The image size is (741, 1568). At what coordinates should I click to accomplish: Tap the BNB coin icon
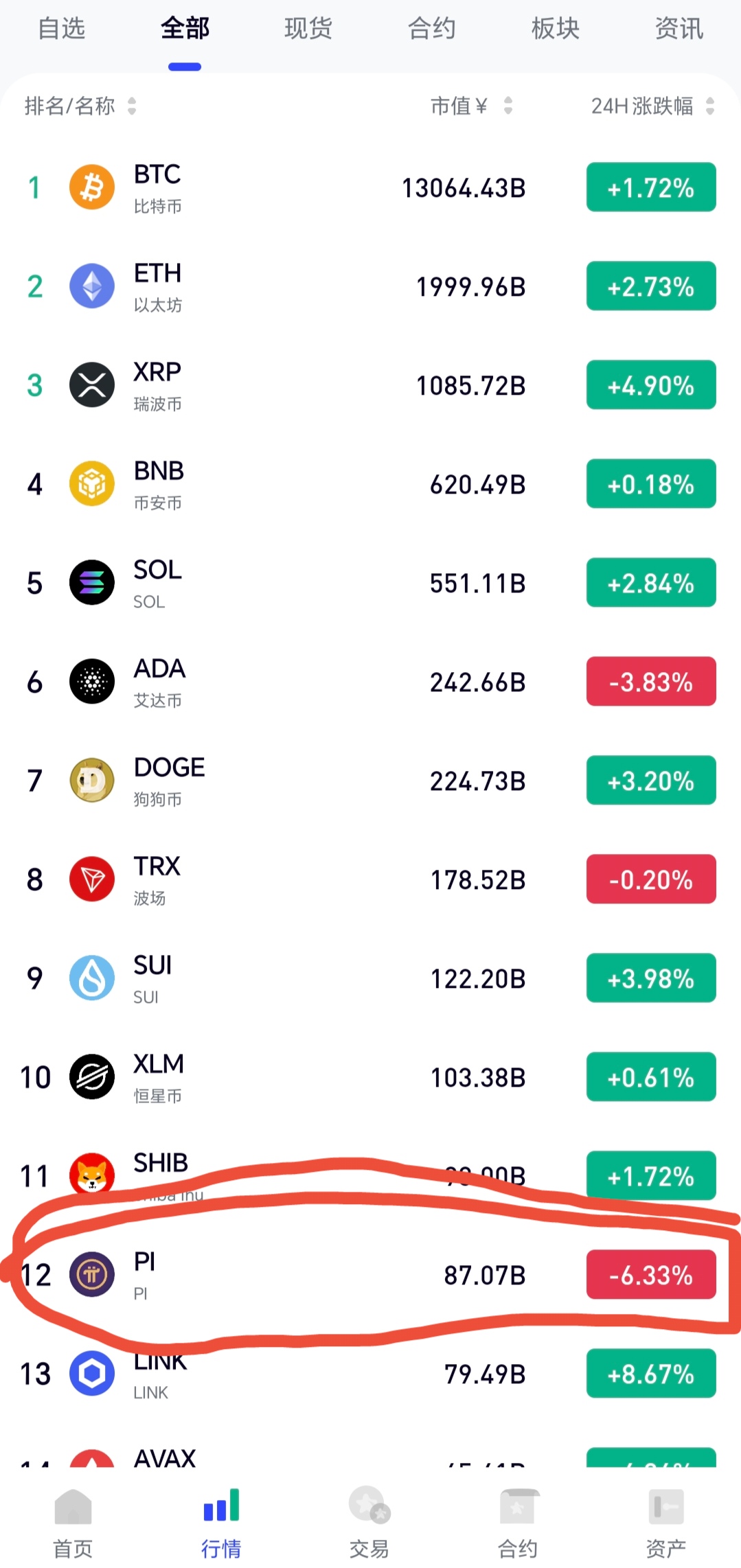point(92,484)
